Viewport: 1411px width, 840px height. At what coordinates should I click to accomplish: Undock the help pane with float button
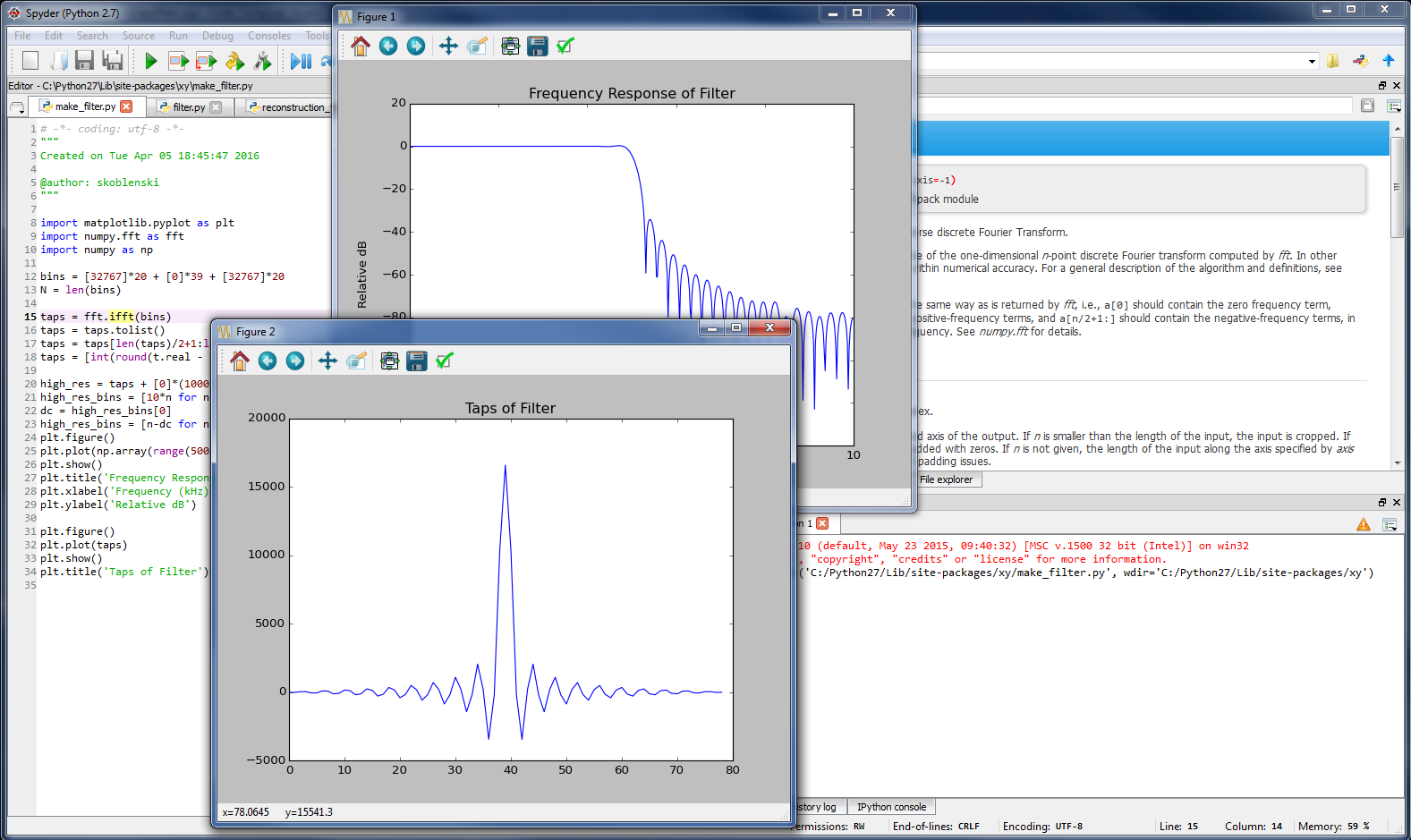[1382, 86]
